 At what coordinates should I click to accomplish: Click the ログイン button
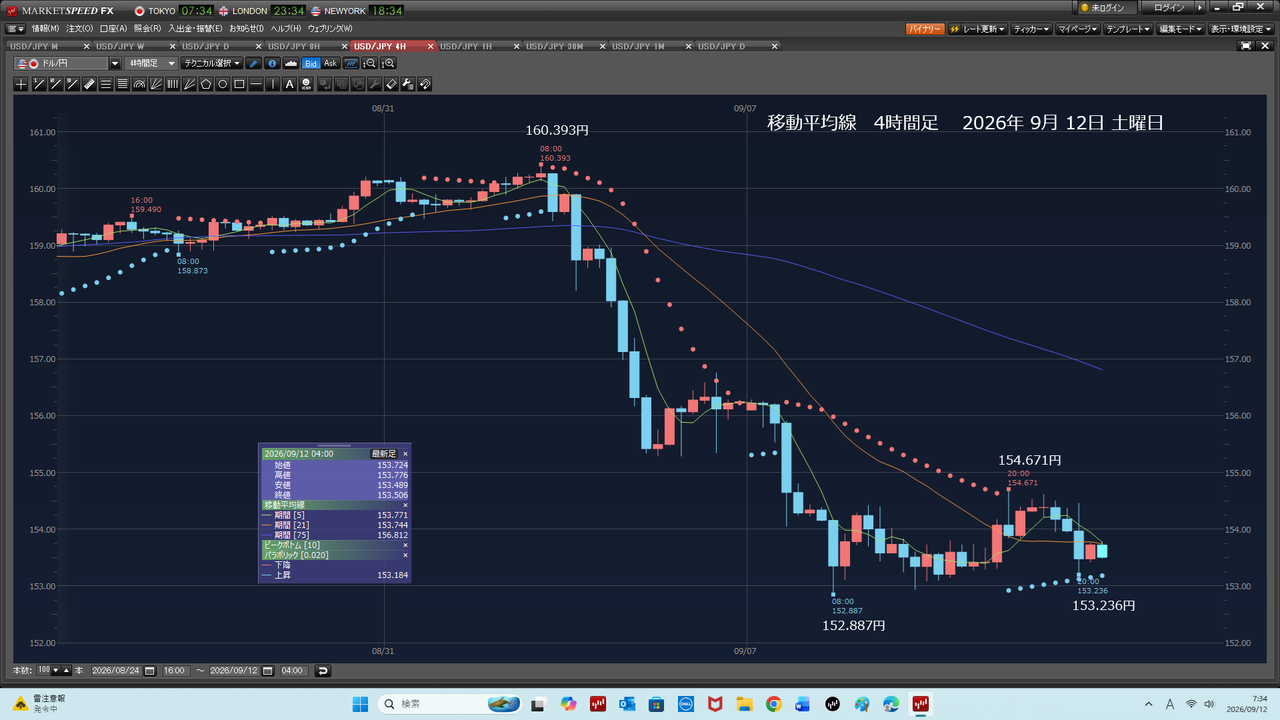[x=1169, y=8]
